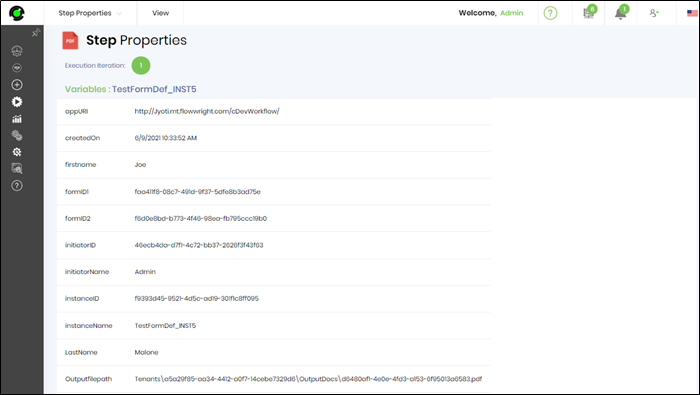Viewport: 700px width, 395px height.
Task: Click the Step Properties page title
Action: point(137,40)
